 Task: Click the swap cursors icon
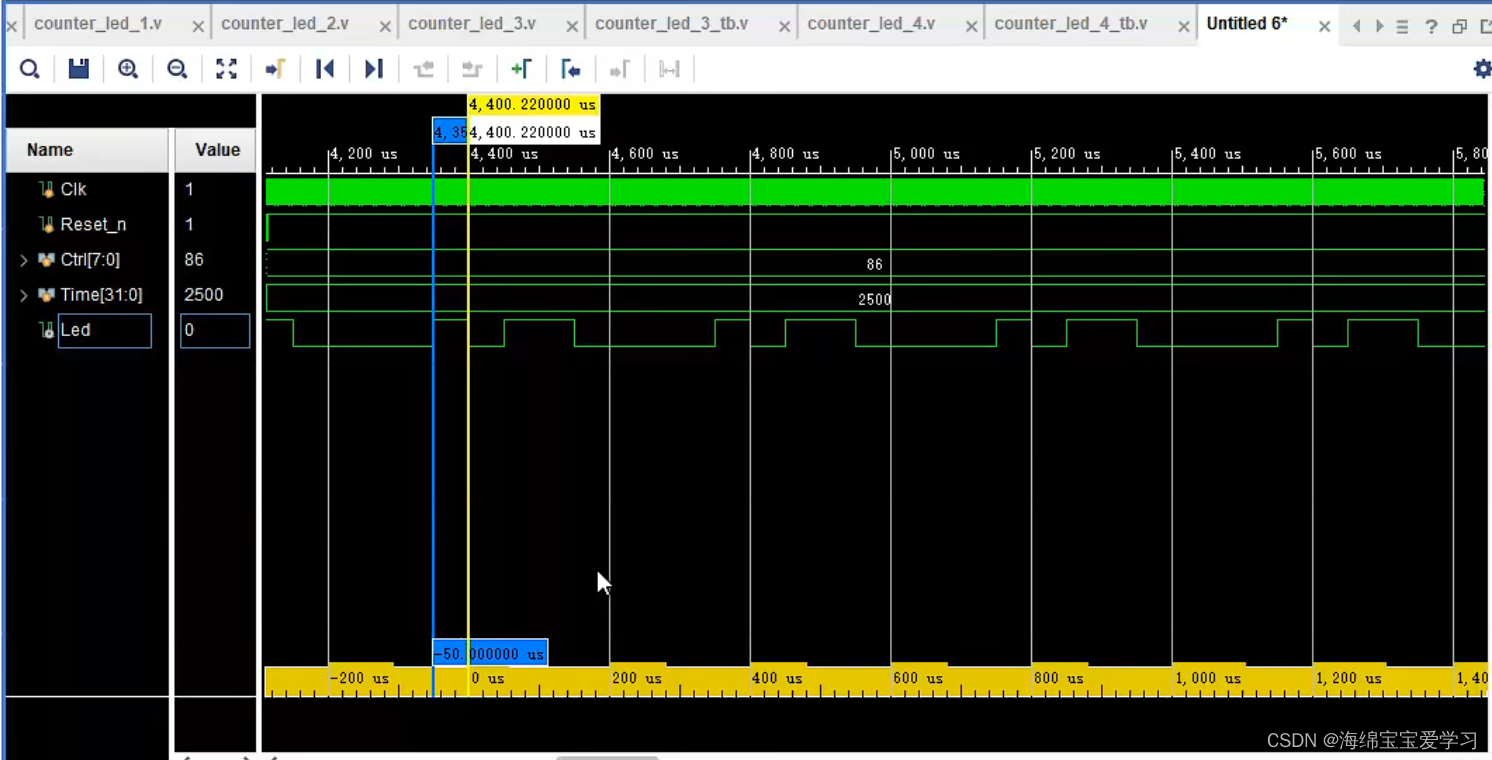click(x=669, y=69)
